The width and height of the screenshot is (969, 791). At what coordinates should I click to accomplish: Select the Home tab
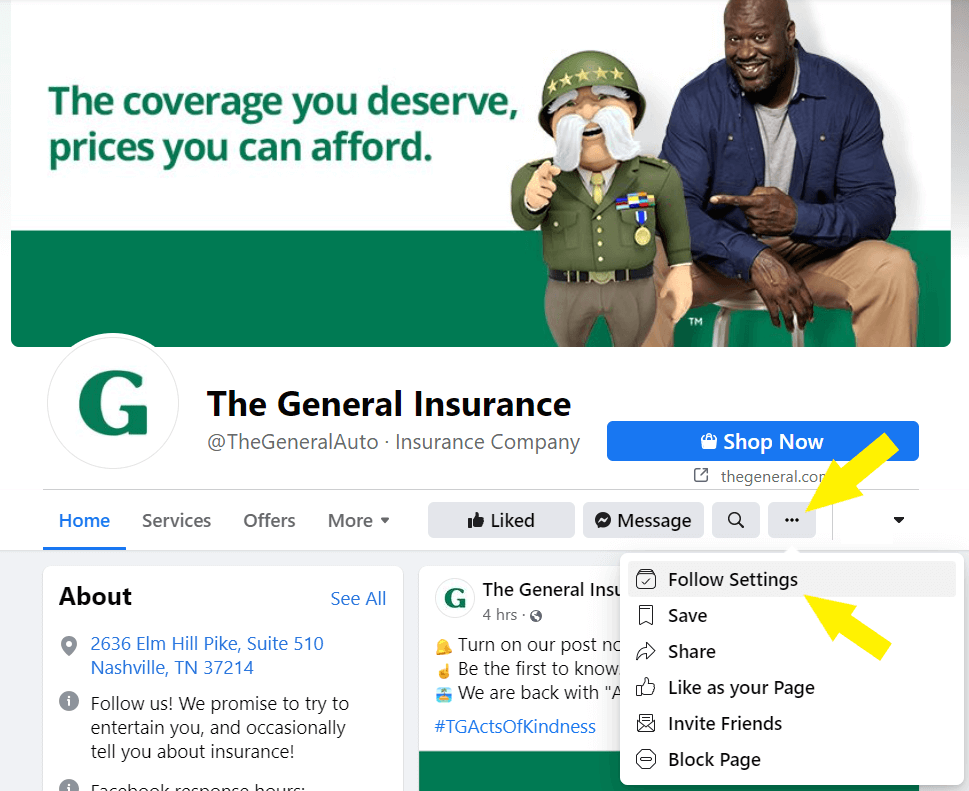[x=84, y=520]
